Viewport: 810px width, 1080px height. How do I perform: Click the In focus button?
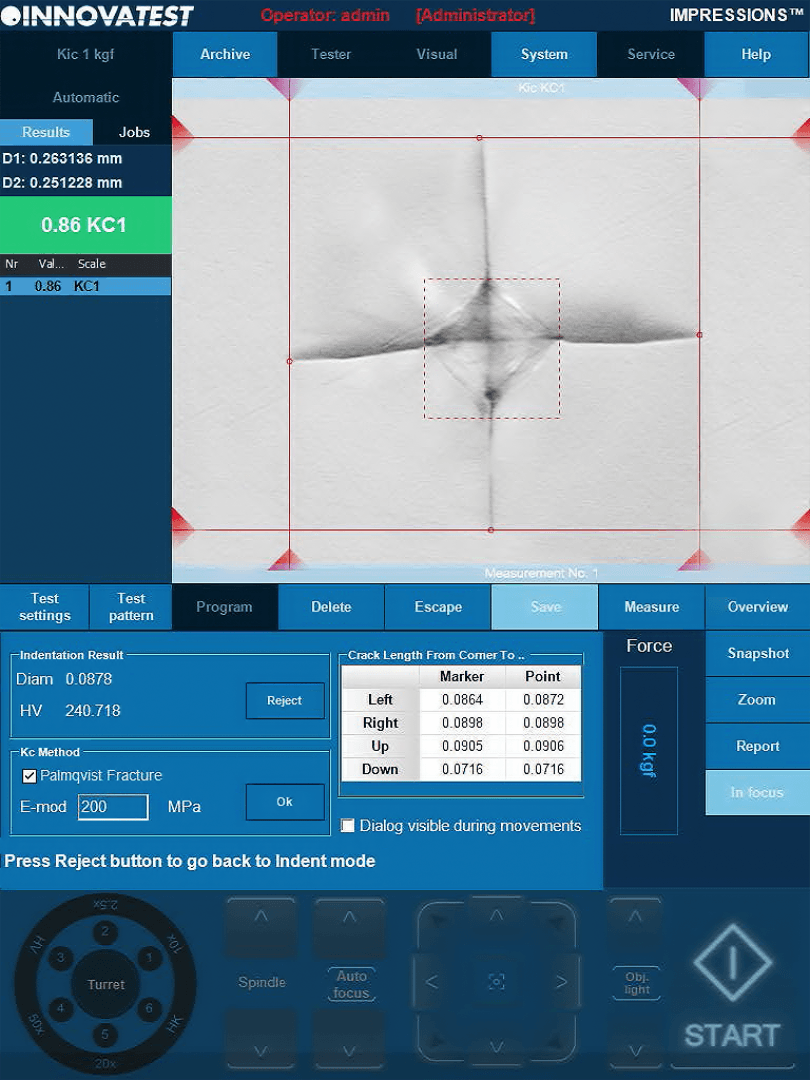click(x=758, y=793)
